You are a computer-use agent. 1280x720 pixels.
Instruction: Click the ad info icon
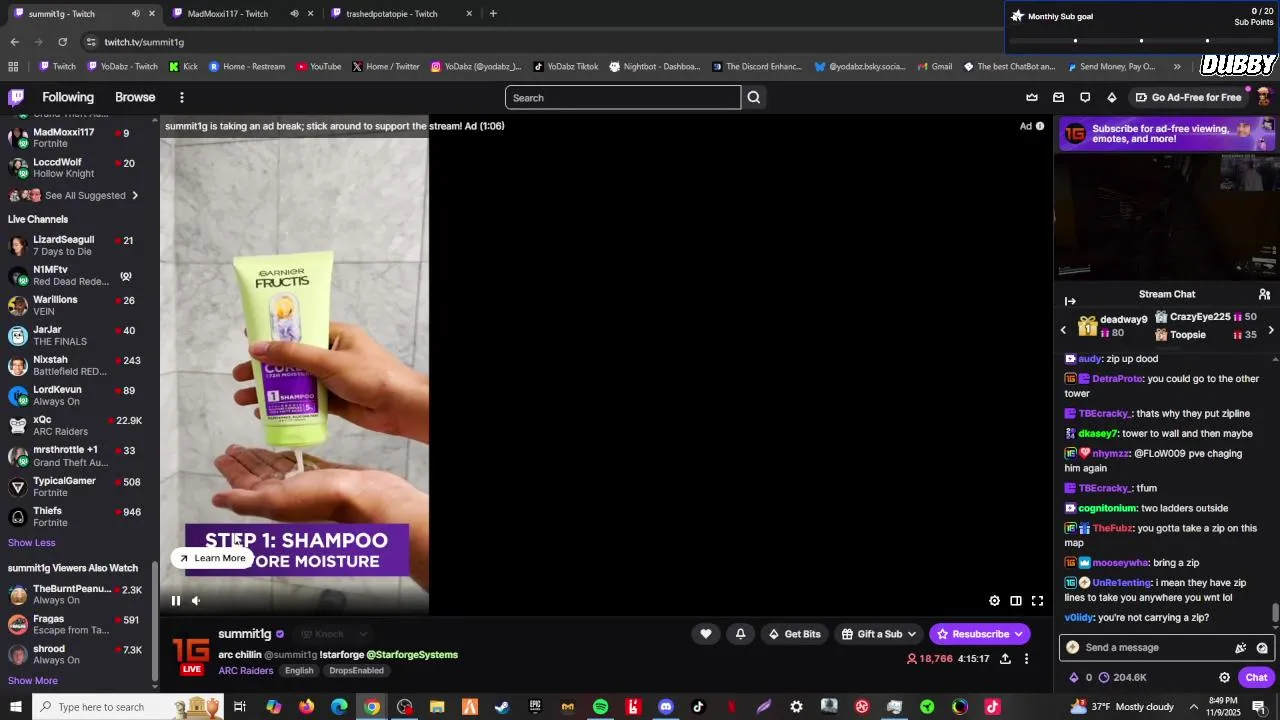click(x=1040, y=126)
